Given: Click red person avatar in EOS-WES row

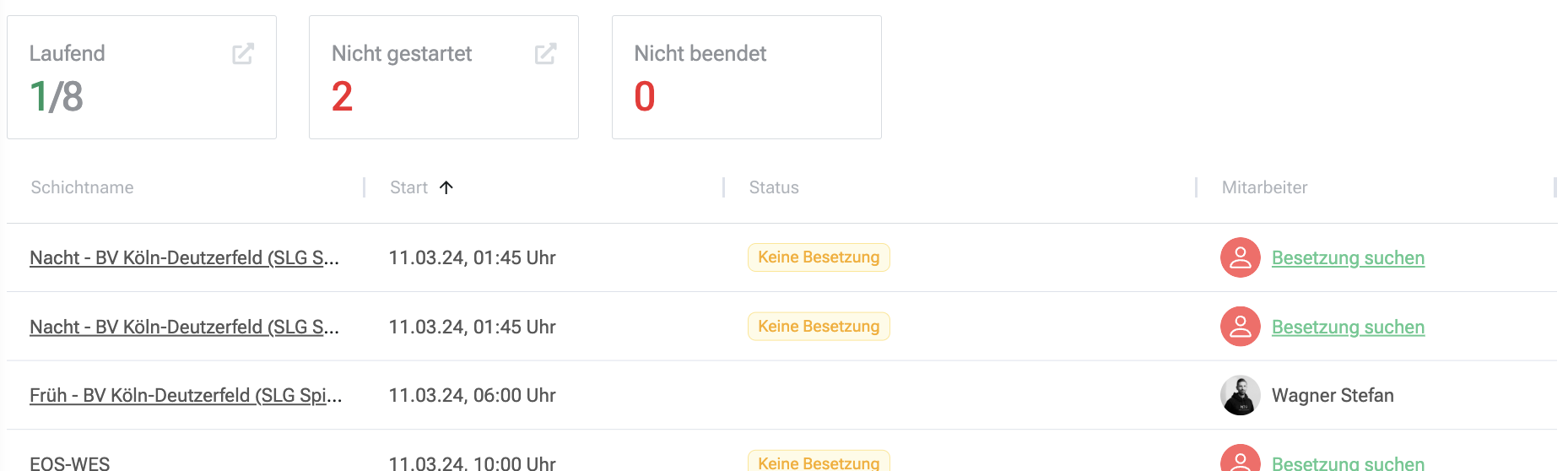Looking at the screenshot, I should point(1240,458).
